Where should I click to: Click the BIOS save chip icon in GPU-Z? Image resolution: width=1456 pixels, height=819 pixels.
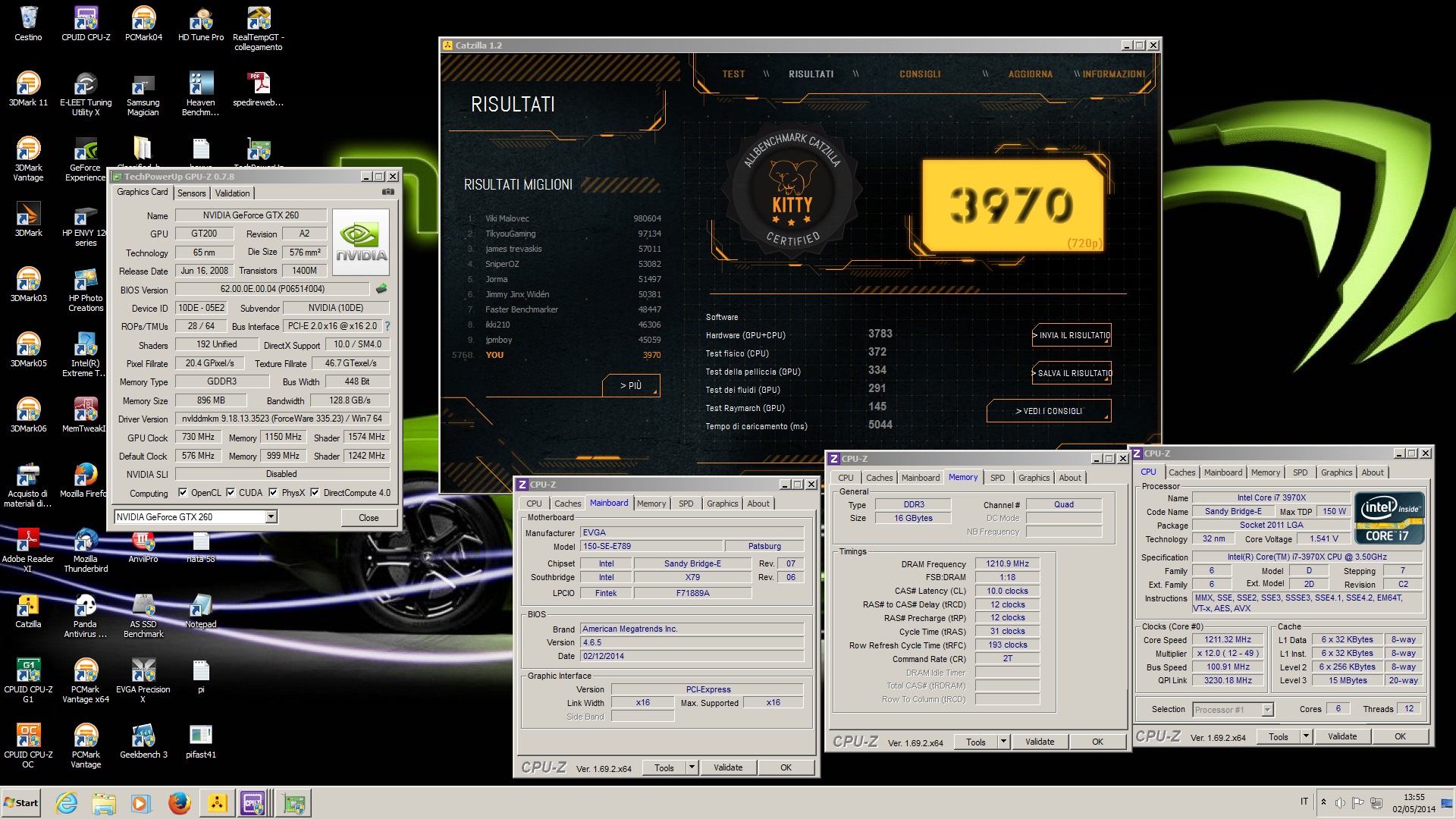pos(381,289)
